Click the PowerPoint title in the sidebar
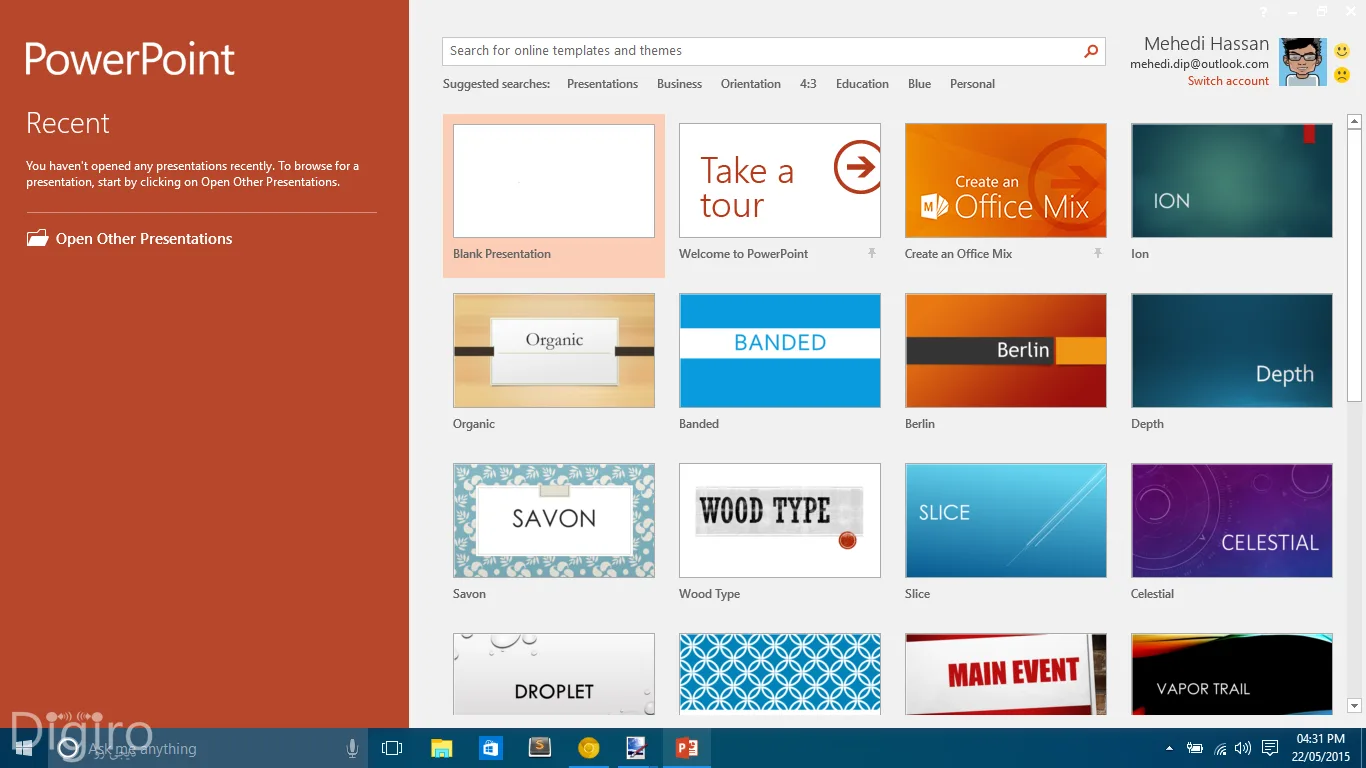 [130, 60]
